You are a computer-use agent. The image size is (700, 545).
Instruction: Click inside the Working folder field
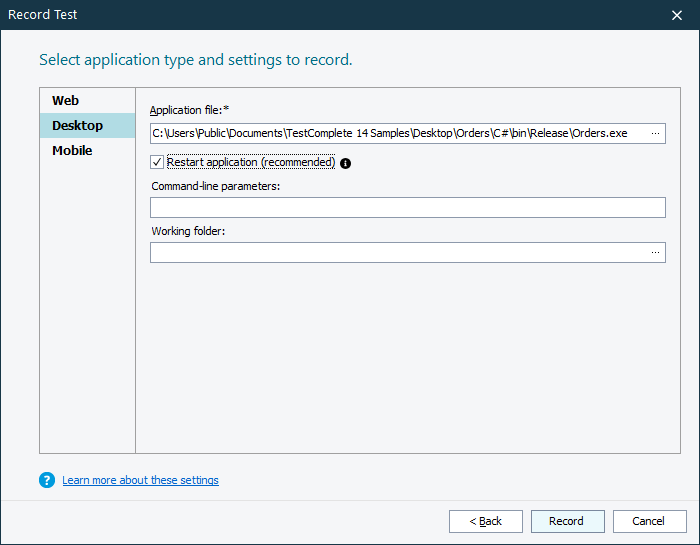coord(397,253)
